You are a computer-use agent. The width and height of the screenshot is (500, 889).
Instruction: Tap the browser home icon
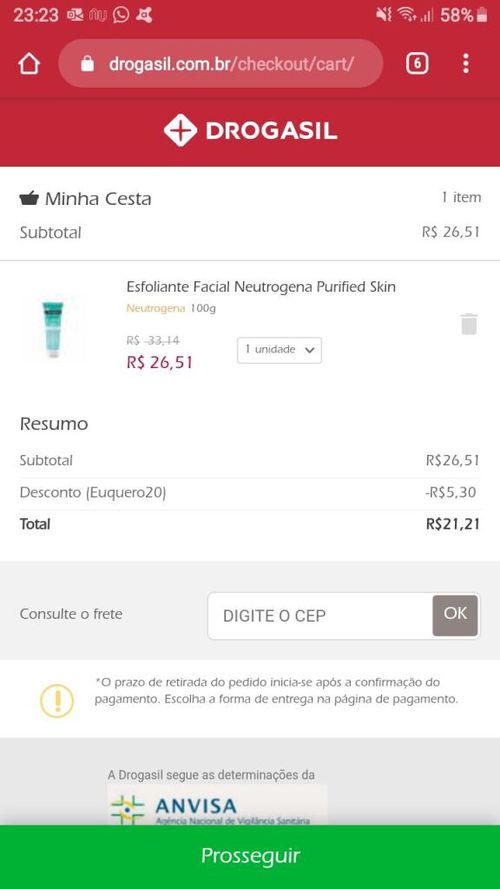(x=29, y=64)
